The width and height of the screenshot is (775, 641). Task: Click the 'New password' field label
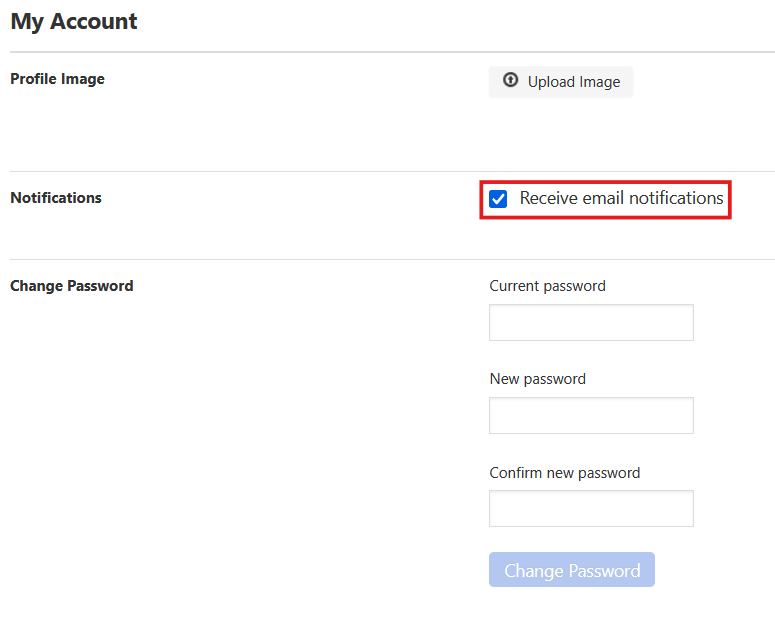coord(537,379)
